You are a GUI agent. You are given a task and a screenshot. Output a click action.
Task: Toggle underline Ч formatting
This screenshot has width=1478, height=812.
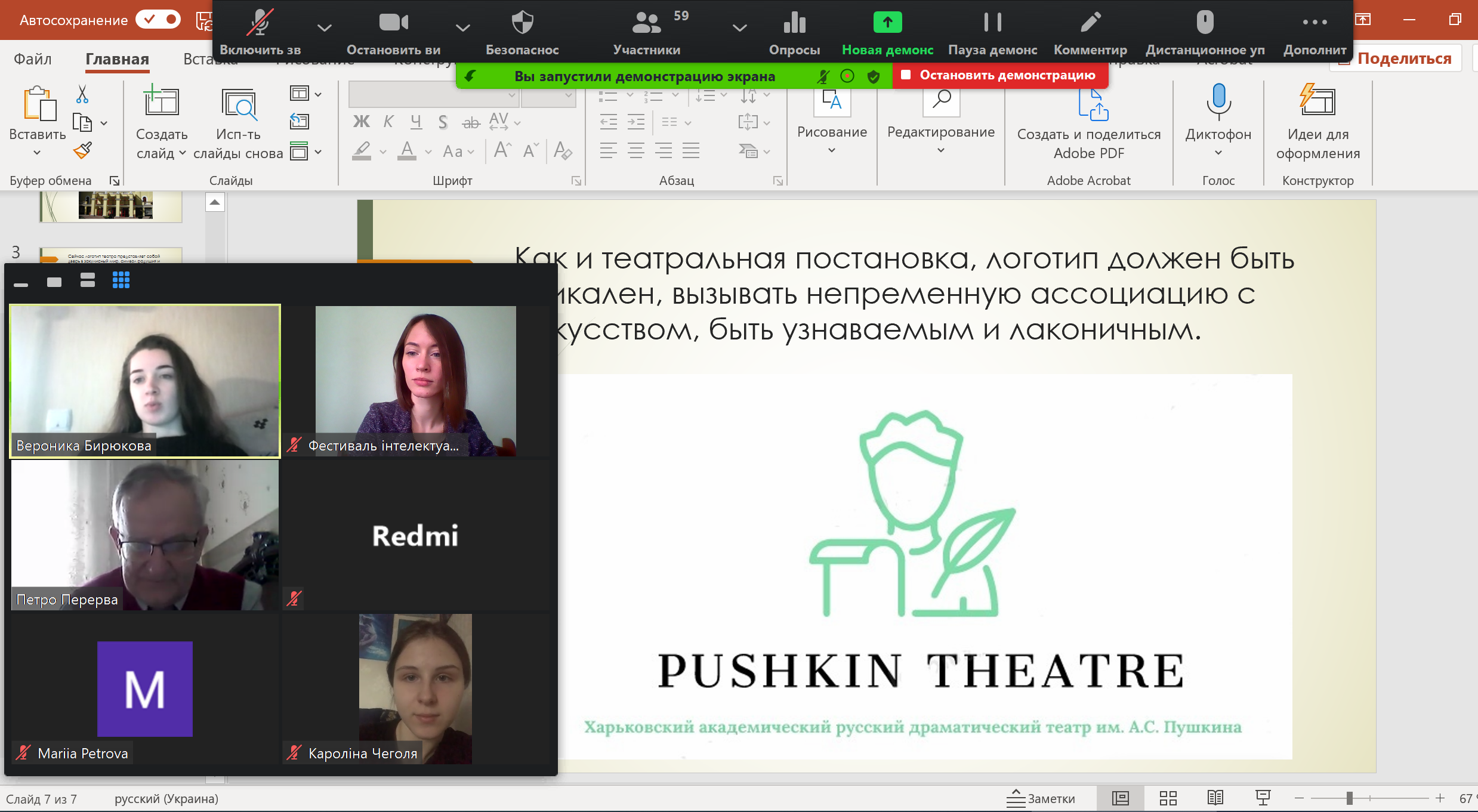[416, 122]
